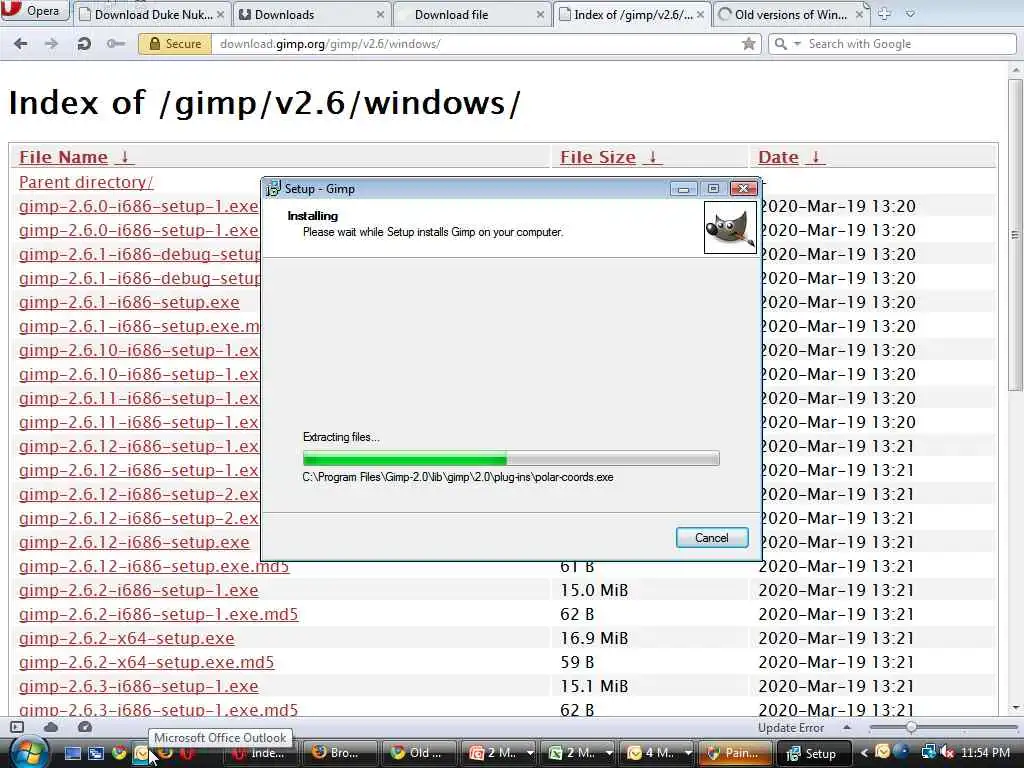Open a new tab with plus icon
Screen dimensions: 1024x768
point(884,14)
